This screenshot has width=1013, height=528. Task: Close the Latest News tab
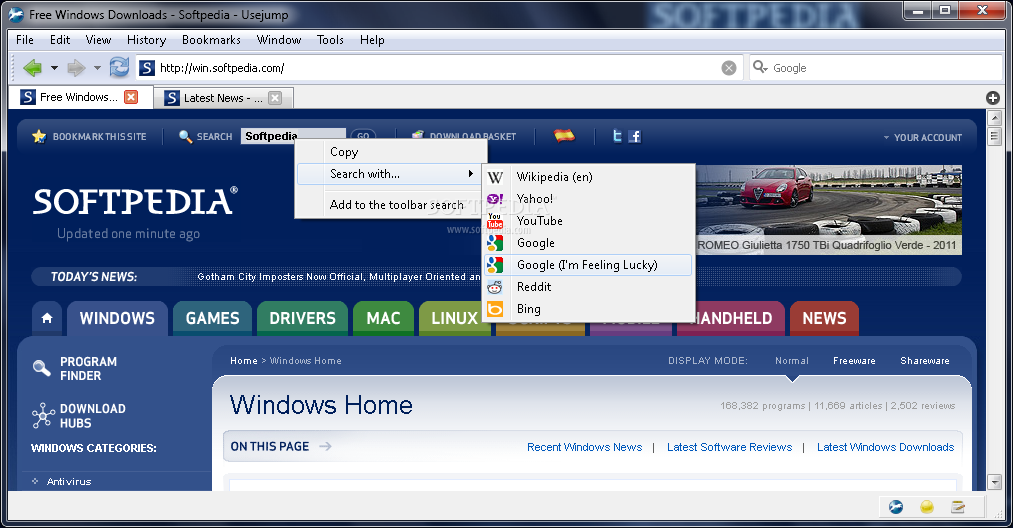tap(275, 98)
